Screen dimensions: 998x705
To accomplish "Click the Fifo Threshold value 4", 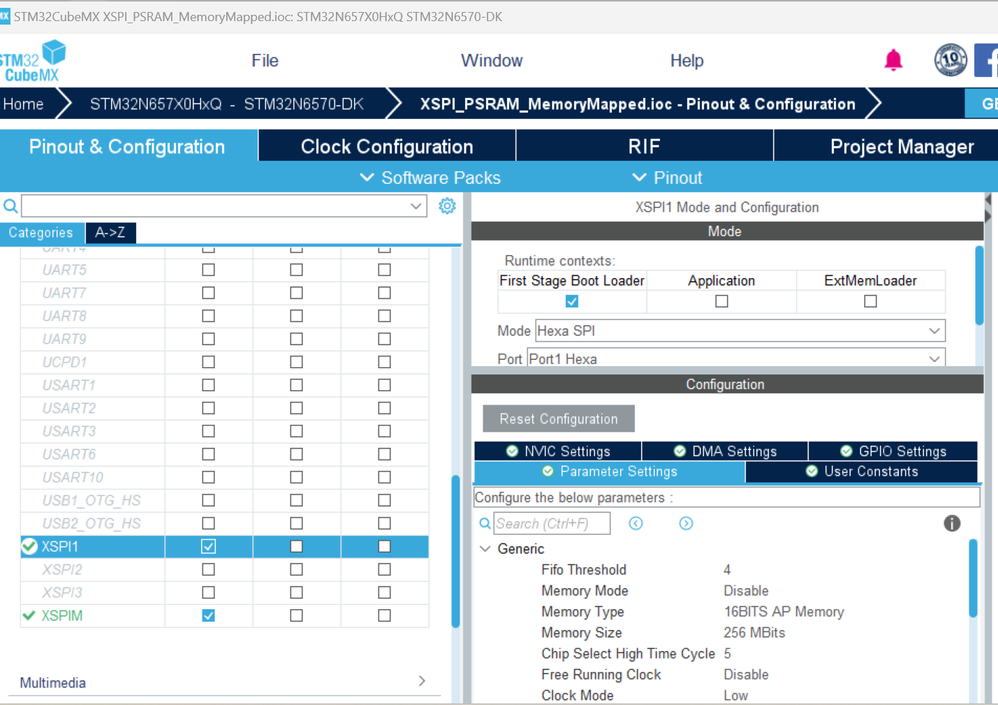I will tap(727, 569).
